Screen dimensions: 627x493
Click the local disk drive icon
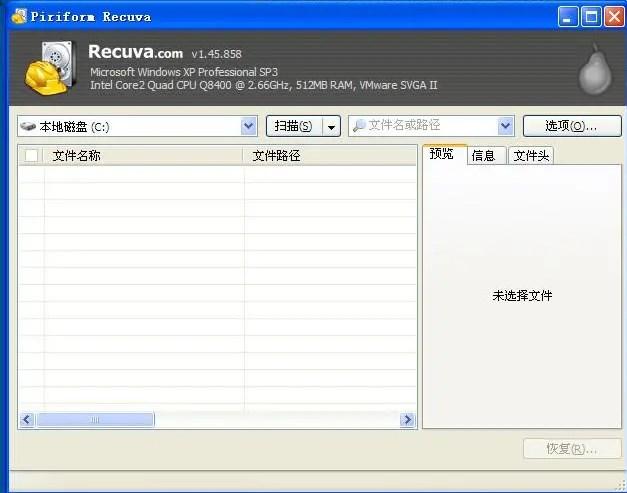tap(28, 126)
